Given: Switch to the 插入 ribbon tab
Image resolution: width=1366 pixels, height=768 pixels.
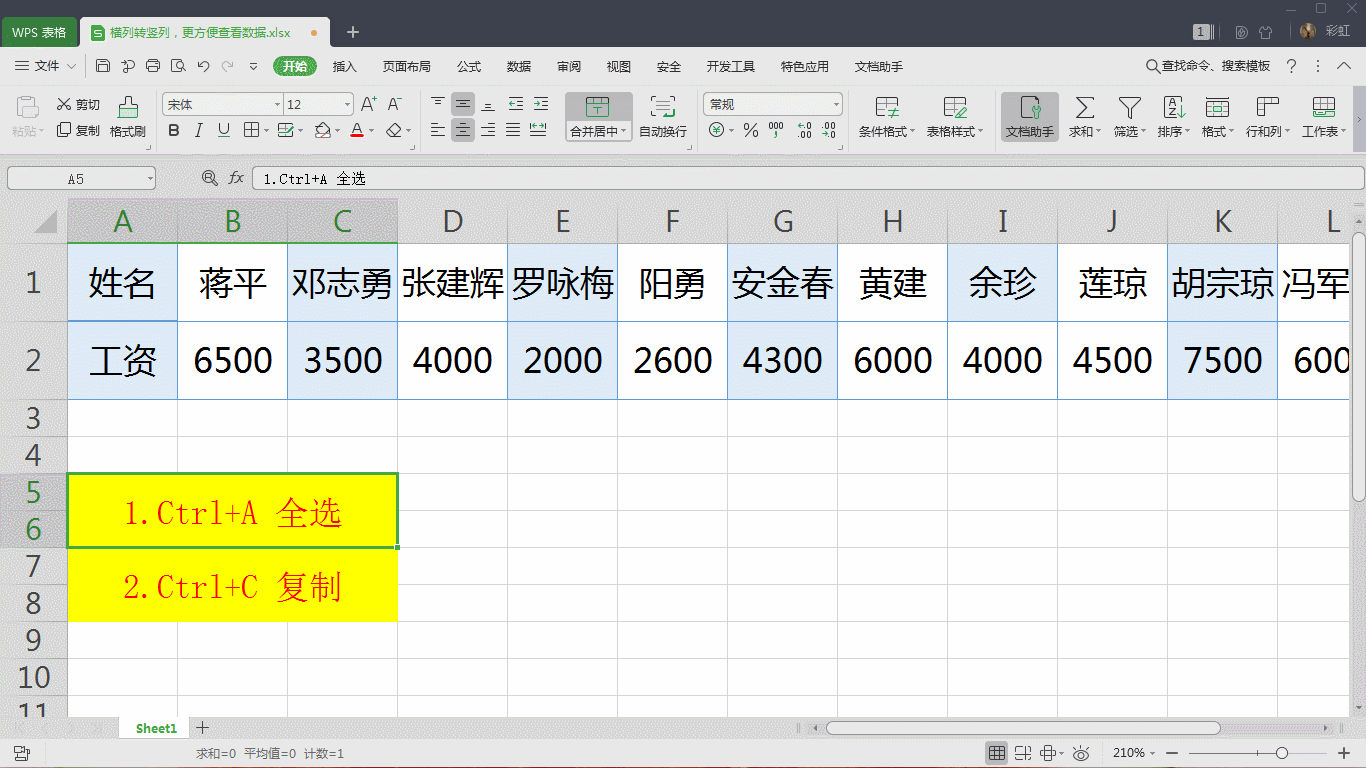Looking at the screenshot, I should (x=344, y=66).
